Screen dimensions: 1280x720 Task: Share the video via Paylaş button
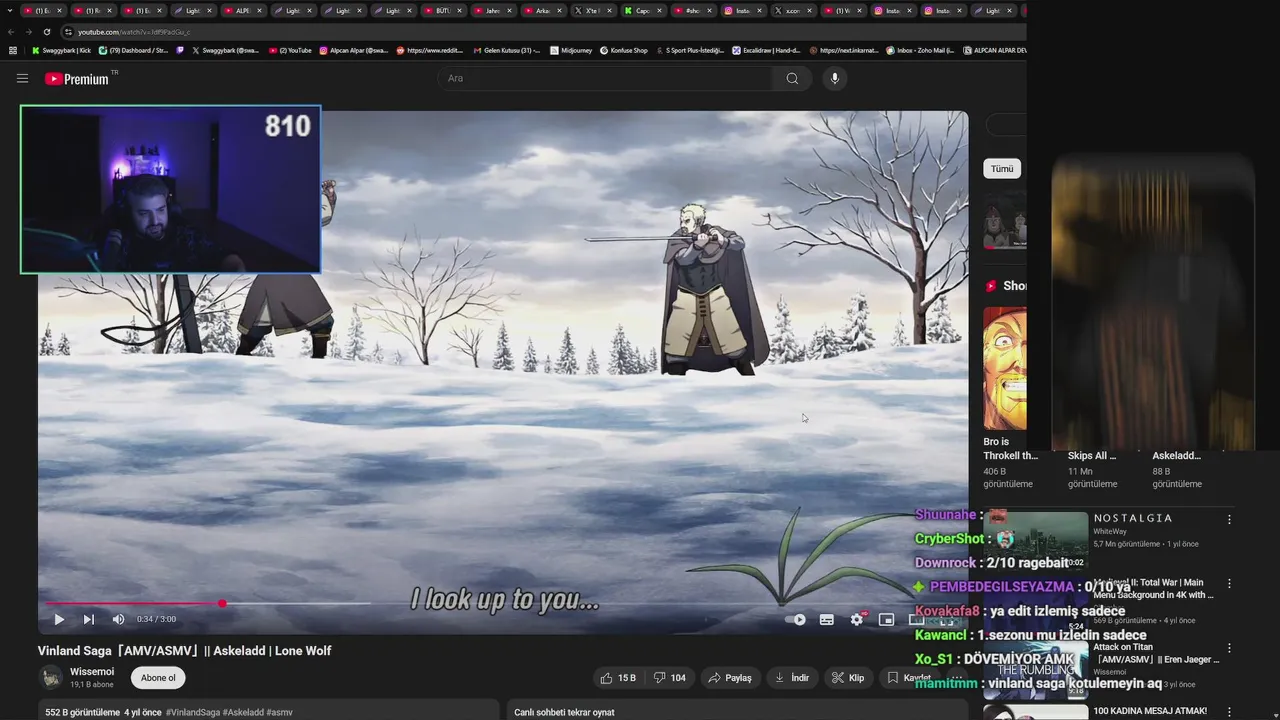click(x=730, y=677)
